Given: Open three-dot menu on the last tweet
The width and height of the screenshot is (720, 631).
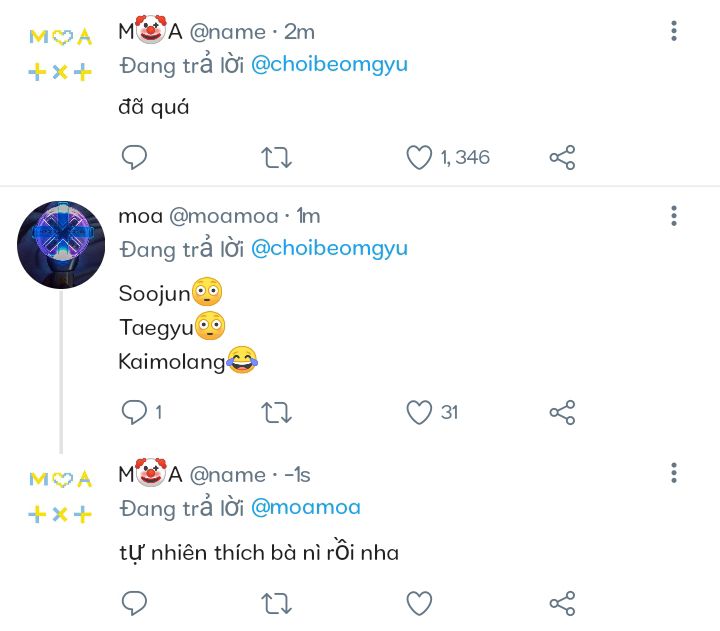Looking at the screenshot, I should click(674, 473).
